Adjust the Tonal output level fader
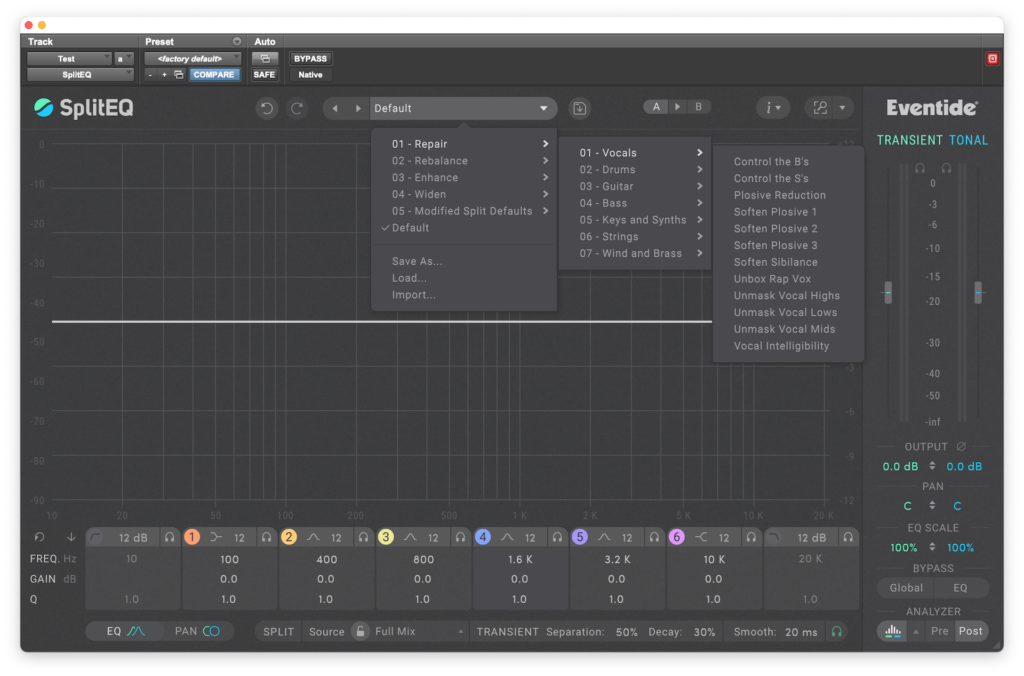This screenshot has height=676, width=1024. pos(978,292)
